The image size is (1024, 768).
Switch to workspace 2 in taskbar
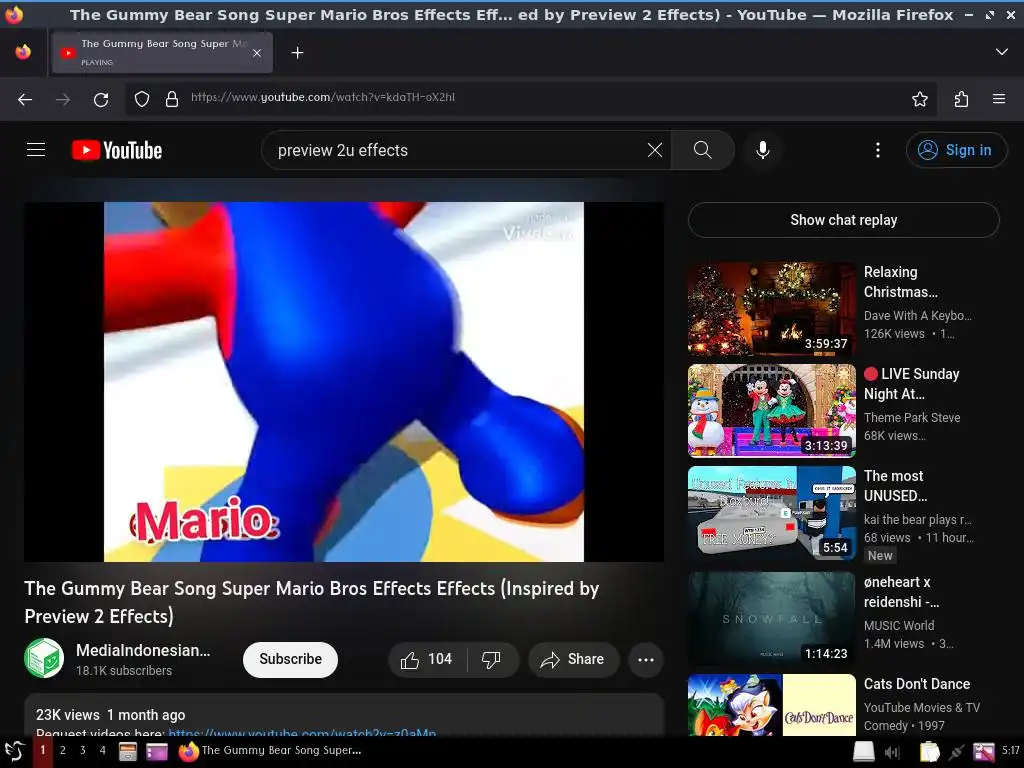pyautogui.click(x=63, y=750)
